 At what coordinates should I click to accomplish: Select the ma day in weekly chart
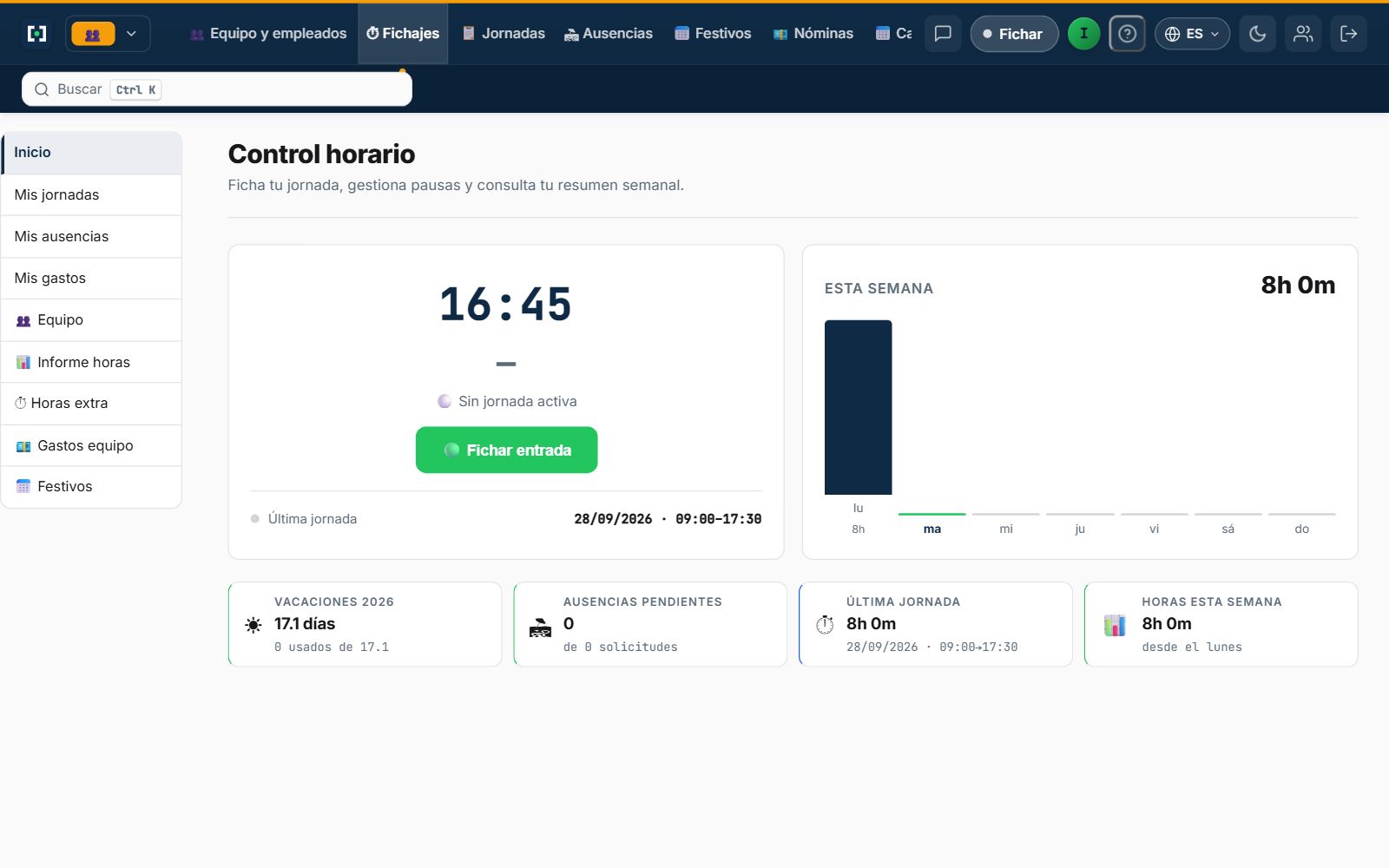[932, 529]
